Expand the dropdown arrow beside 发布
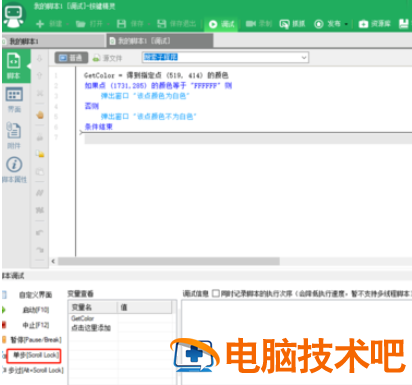The width and height of the screenshot is (412, 385). 346,24
